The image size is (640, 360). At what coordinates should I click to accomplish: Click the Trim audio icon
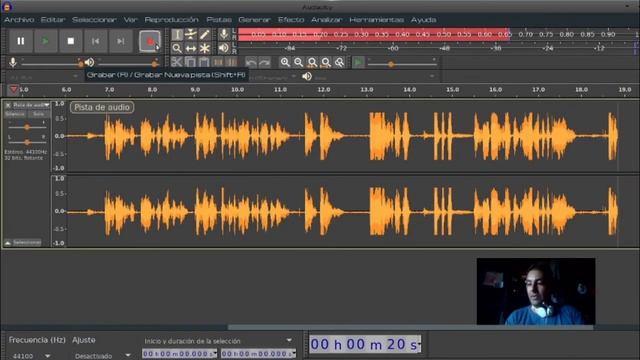[x=218, y=62]
